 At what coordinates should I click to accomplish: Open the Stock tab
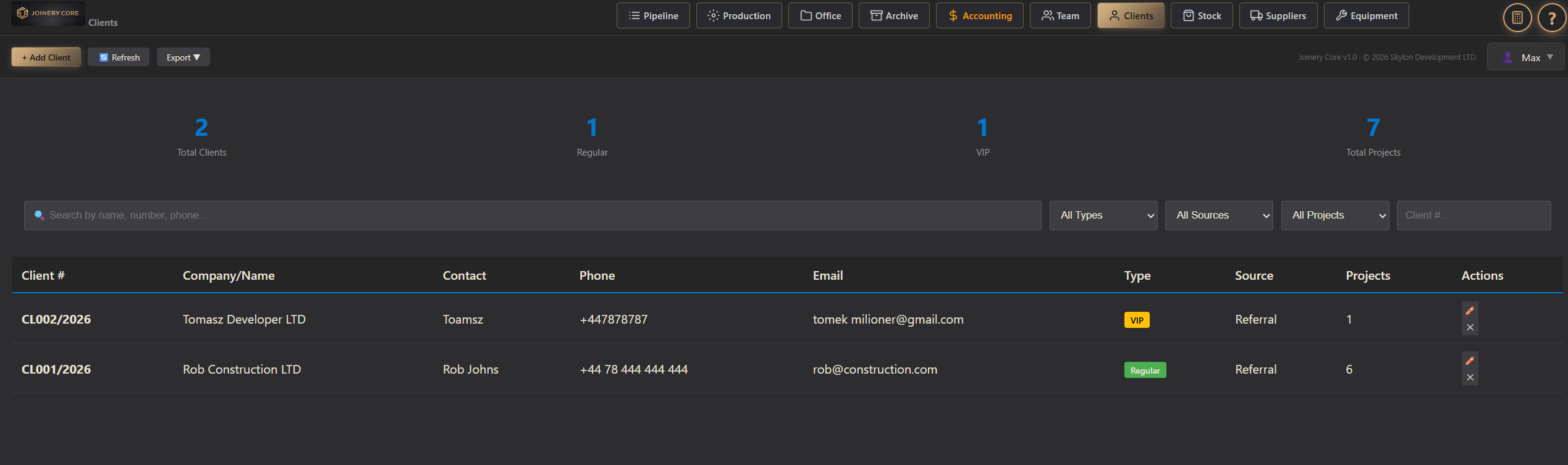(x=1202, y=15)
